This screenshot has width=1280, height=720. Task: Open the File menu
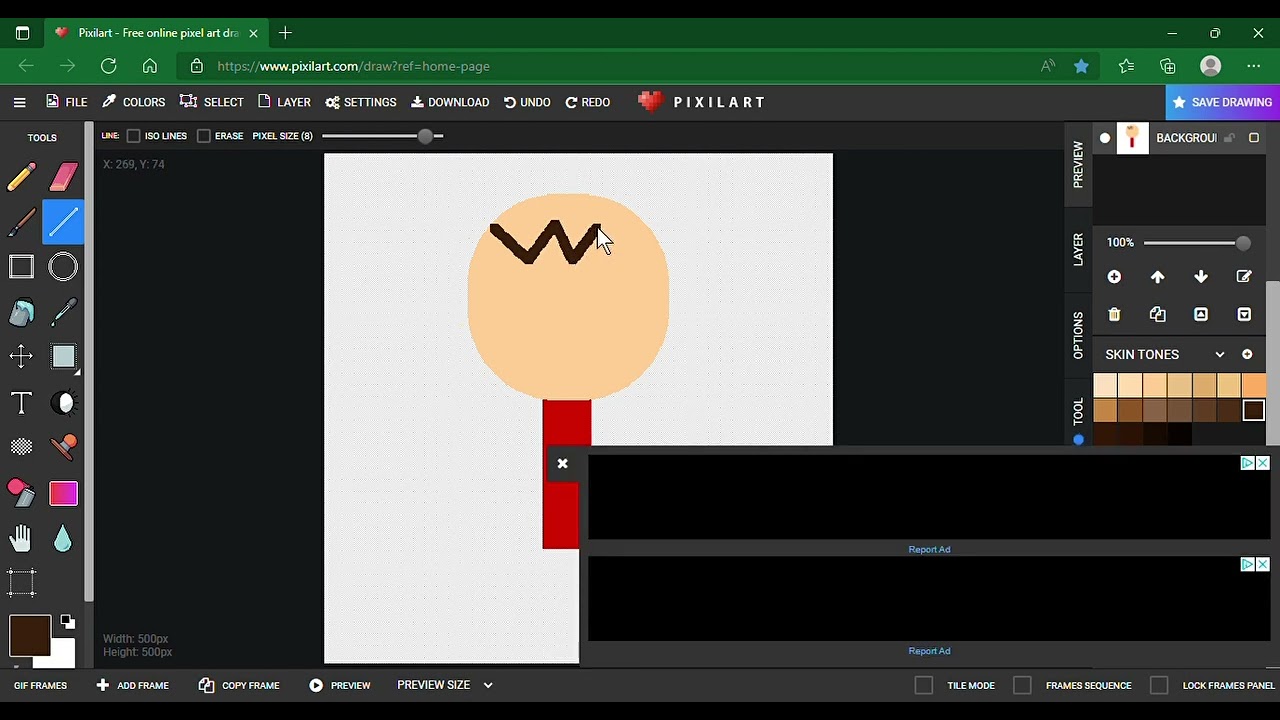(x=67, y=102)
